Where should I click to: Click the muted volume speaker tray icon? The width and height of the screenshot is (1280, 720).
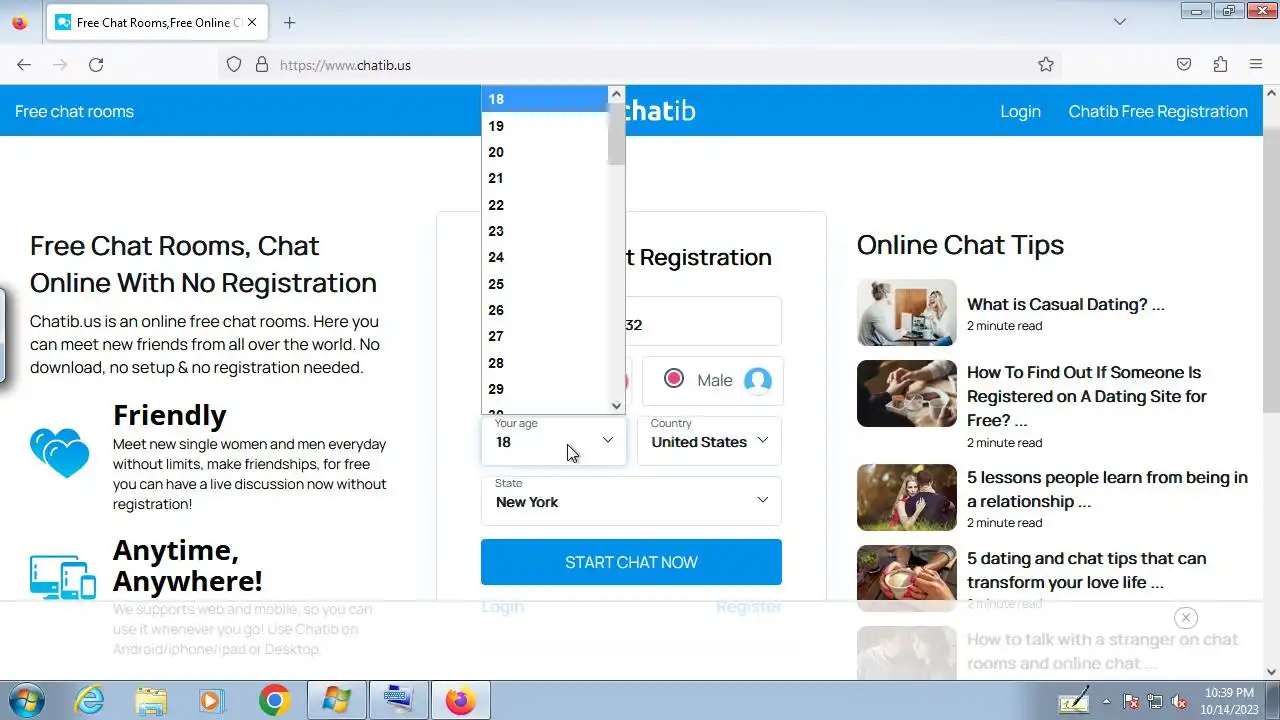click(x=1179, y=701)
